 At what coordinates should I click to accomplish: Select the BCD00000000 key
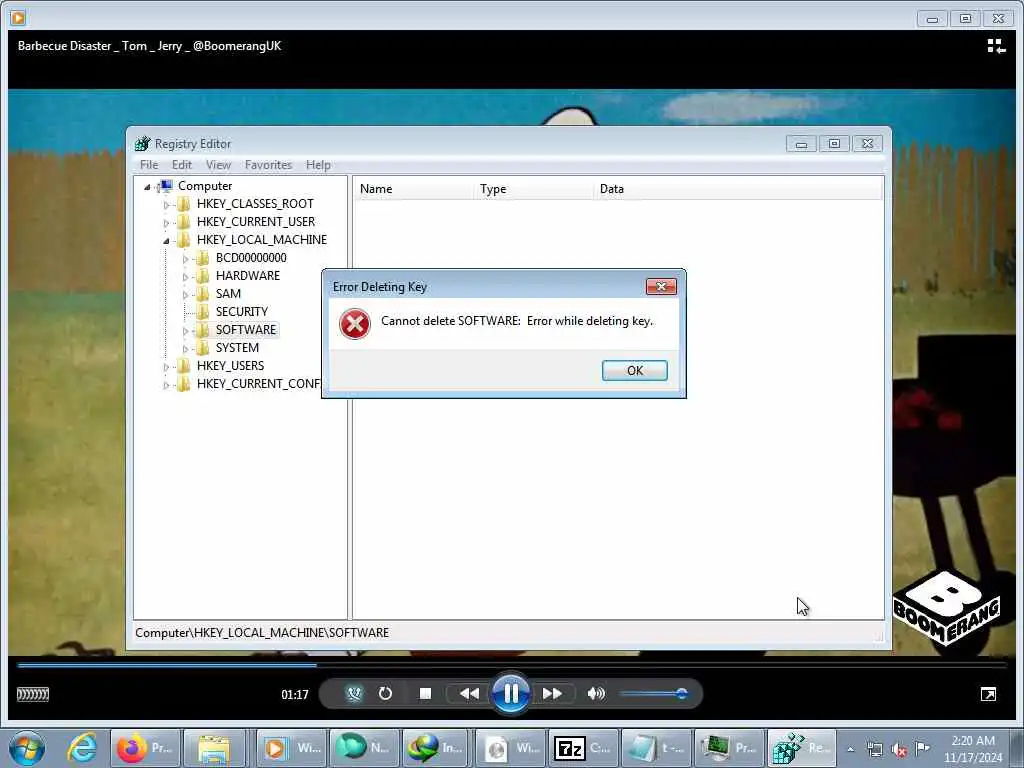click(x=251, y=258)
